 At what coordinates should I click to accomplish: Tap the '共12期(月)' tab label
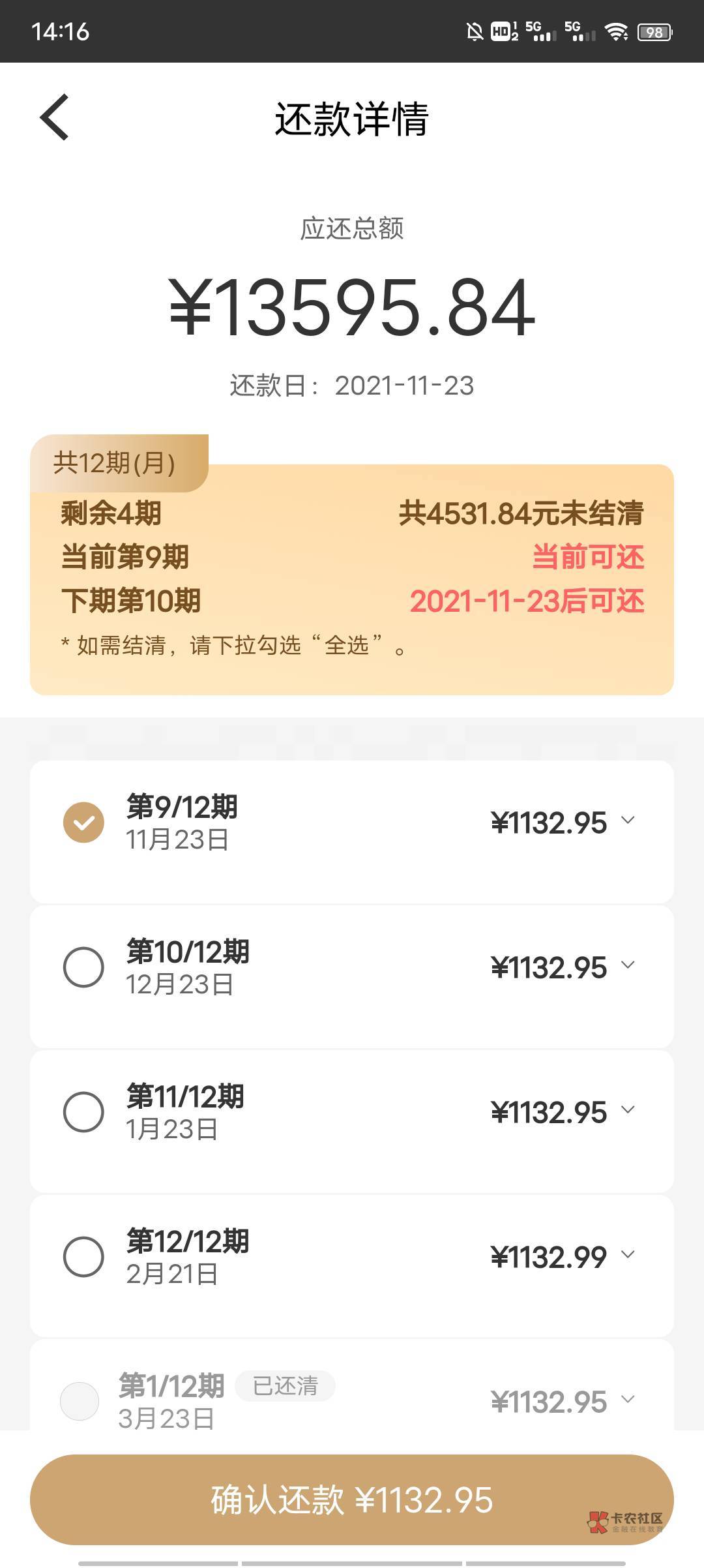coord(115,463)
